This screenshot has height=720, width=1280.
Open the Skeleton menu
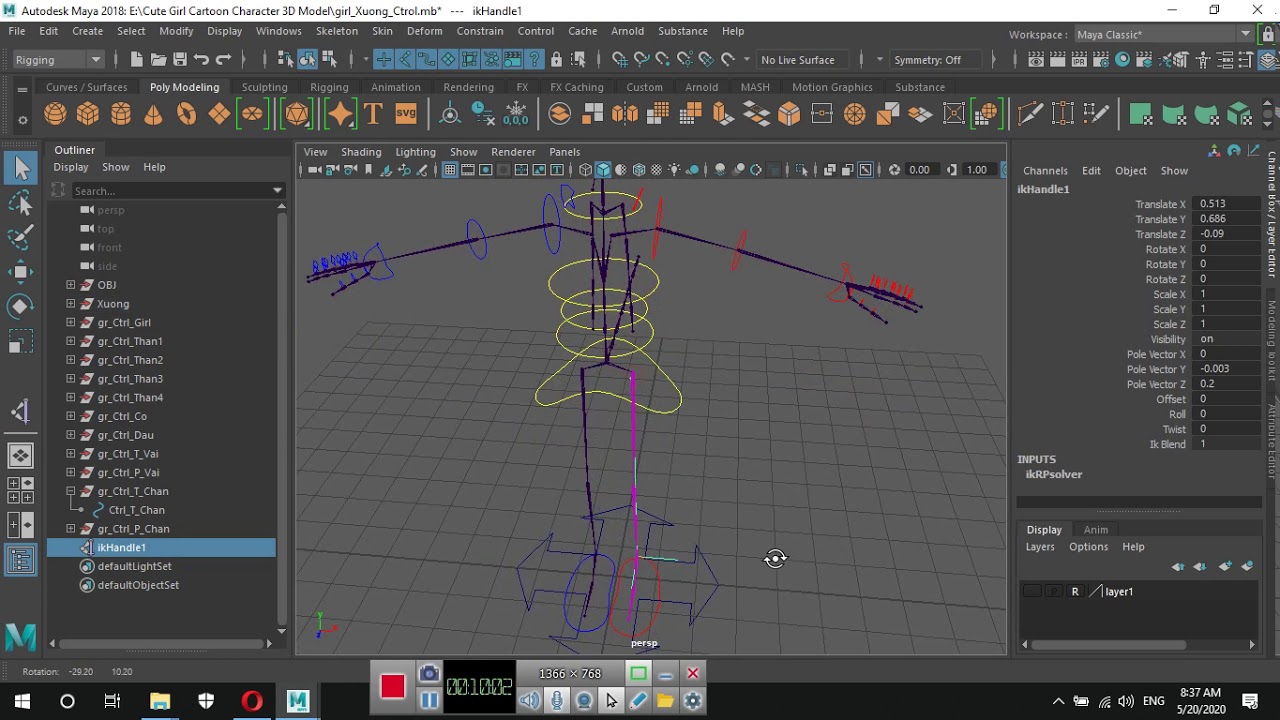pos(337,31)
